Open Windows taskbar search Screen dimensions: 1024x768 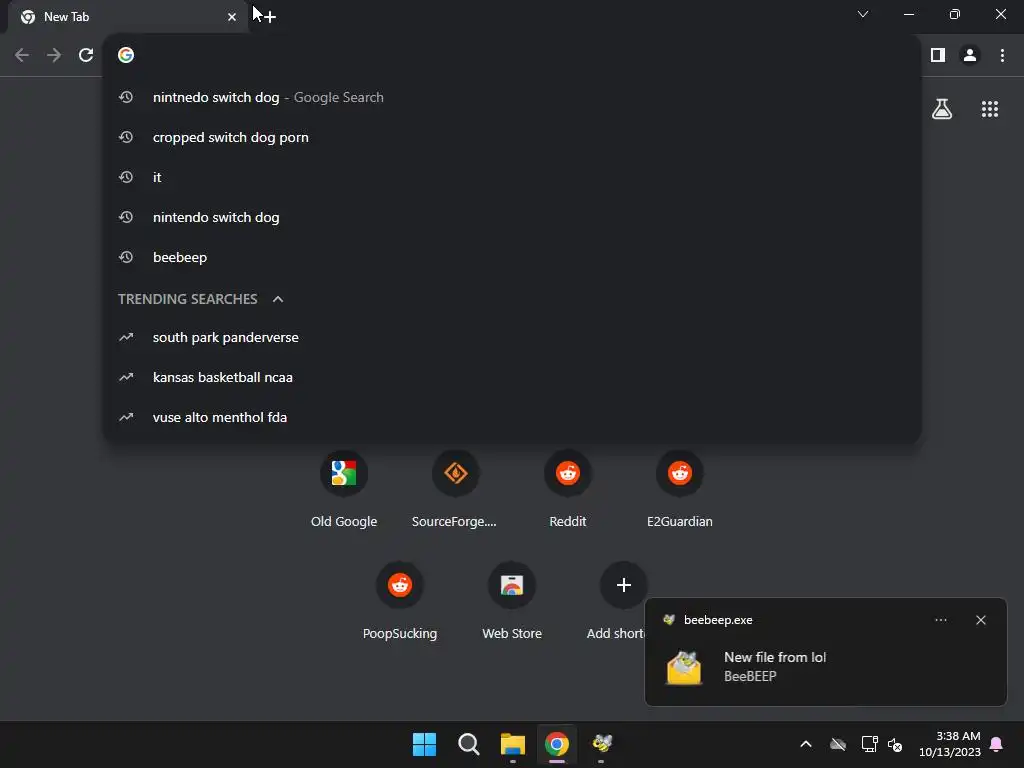coord(468,744)
